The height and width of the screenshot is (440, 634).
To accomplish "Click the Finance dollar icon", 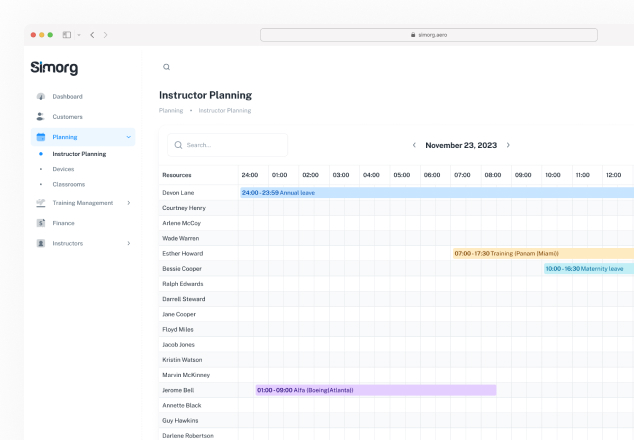I will click(x=41, y=223).
